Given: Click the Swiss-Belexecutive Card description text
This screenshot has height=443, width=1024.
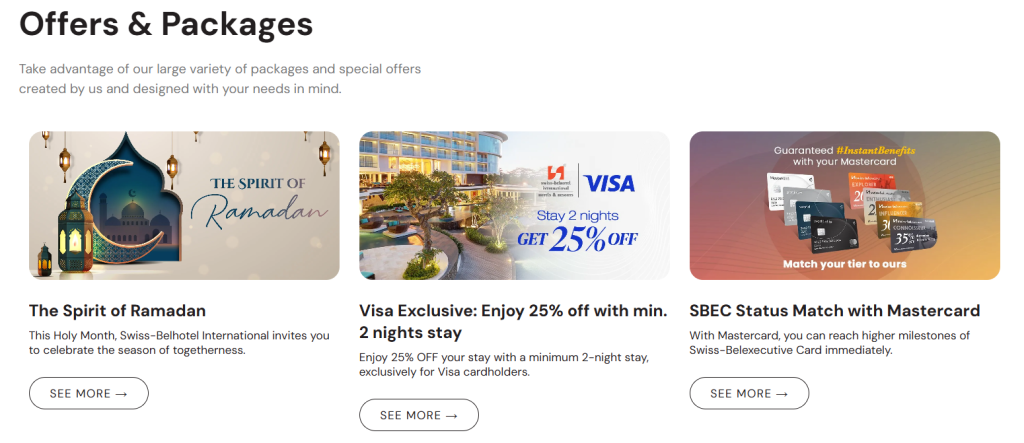Looking at the screenshot, I should click(x=829, y=343).
